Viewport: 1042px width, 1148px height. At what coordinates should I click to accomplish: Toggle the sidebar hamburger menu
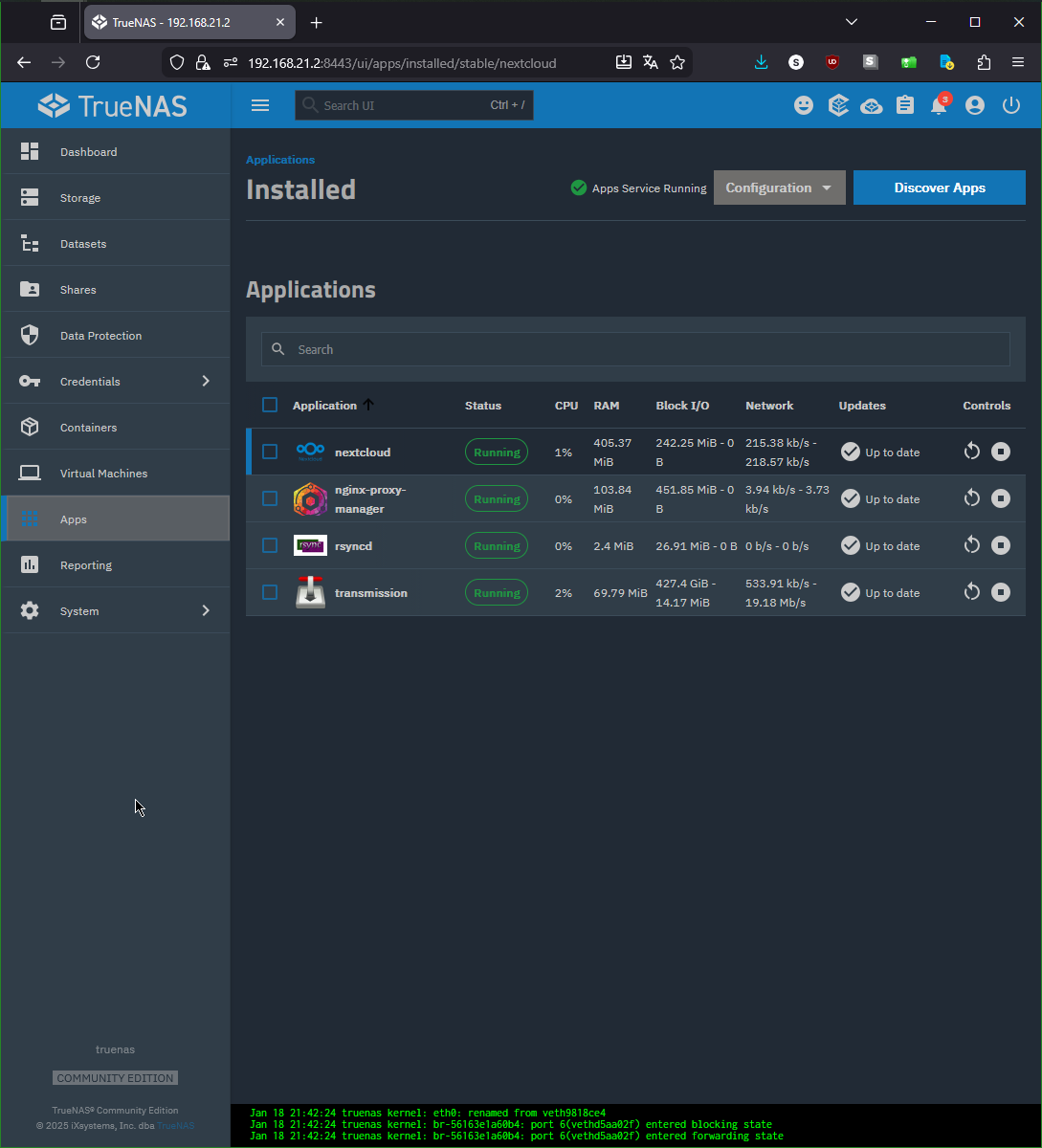click(260, 105)
